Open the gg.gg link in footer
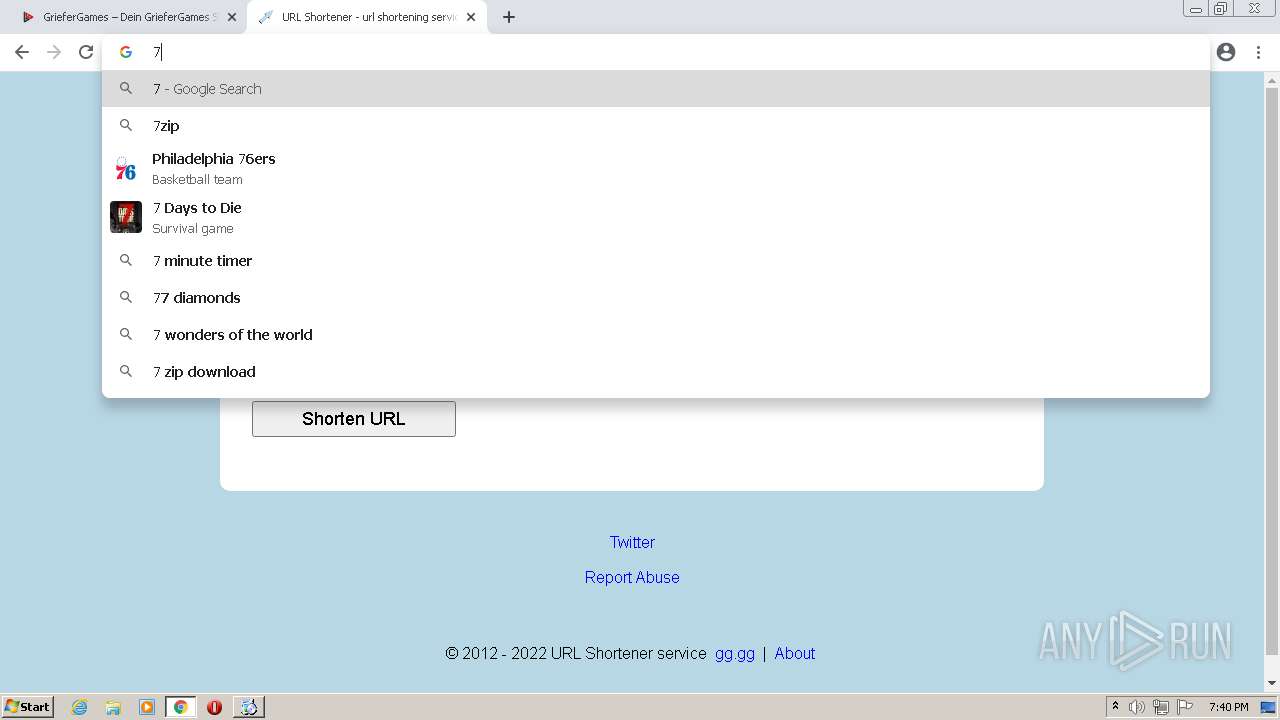Image resolution: width=1280 pixels, height=720 pixels. click(735, 653)
